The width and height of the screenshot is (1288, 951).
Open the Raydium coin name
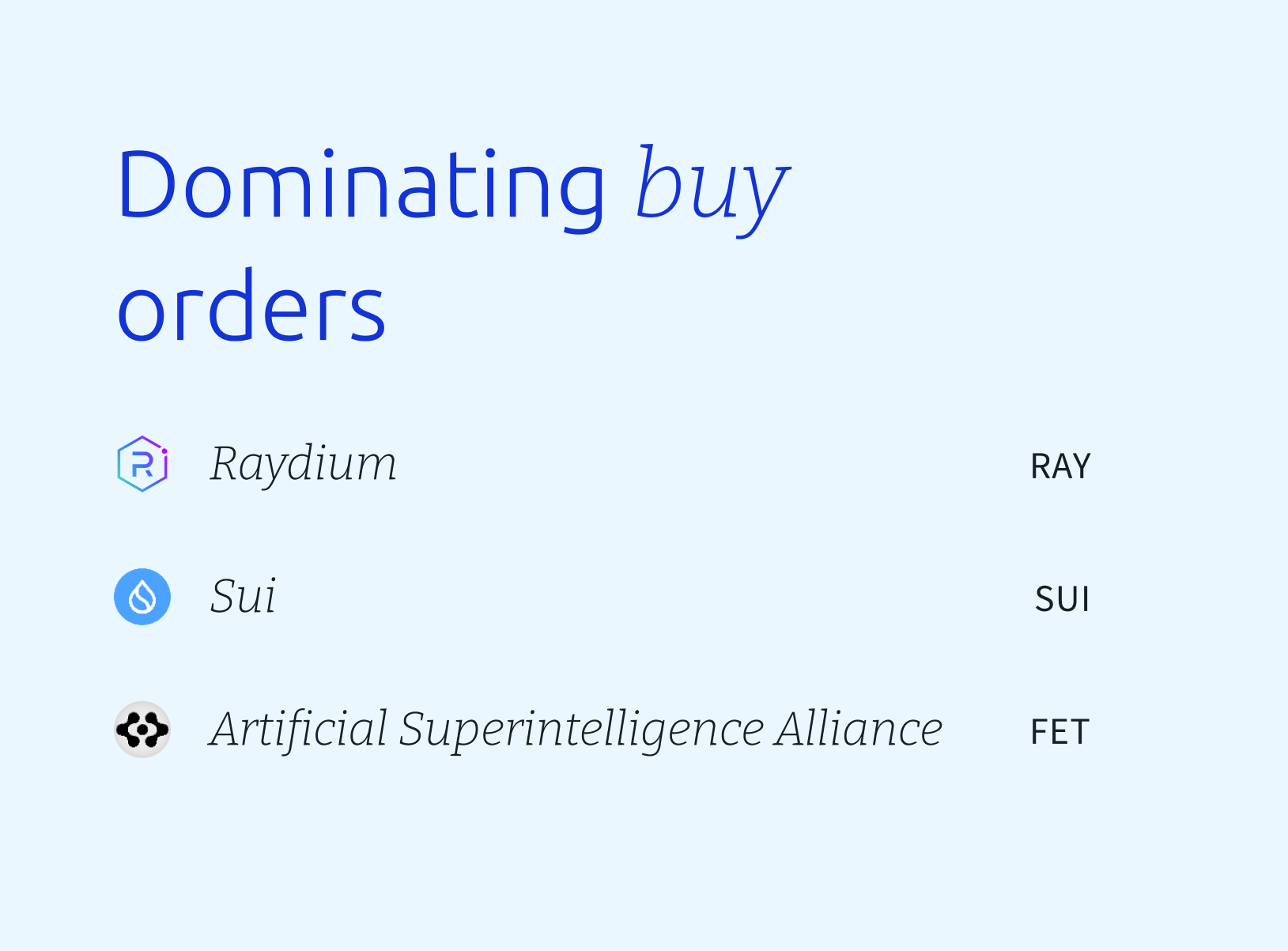(303, 465)
